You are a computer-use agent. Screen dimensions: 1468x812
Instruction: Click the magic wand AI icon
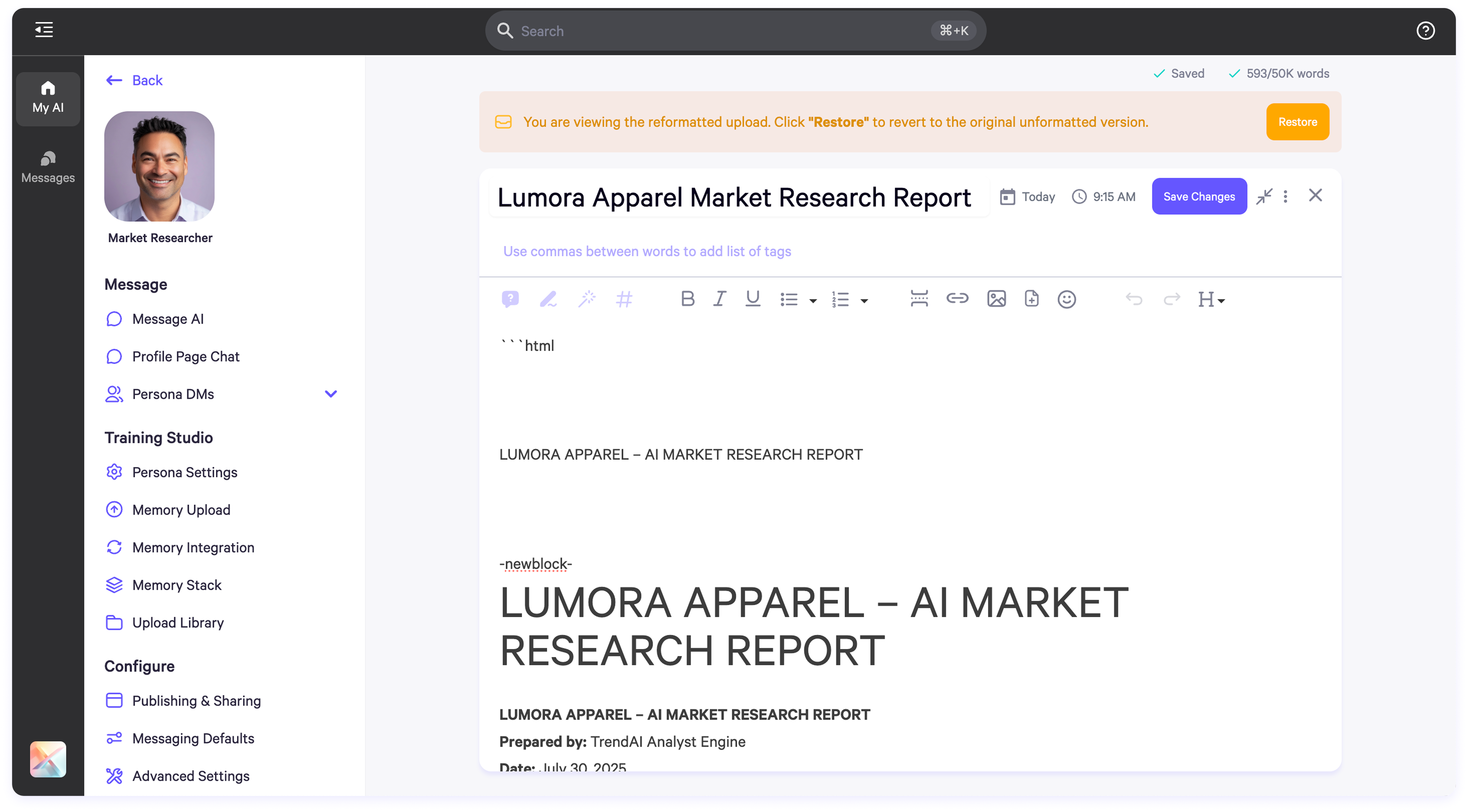pyautogui.click(x=586, y=299)
